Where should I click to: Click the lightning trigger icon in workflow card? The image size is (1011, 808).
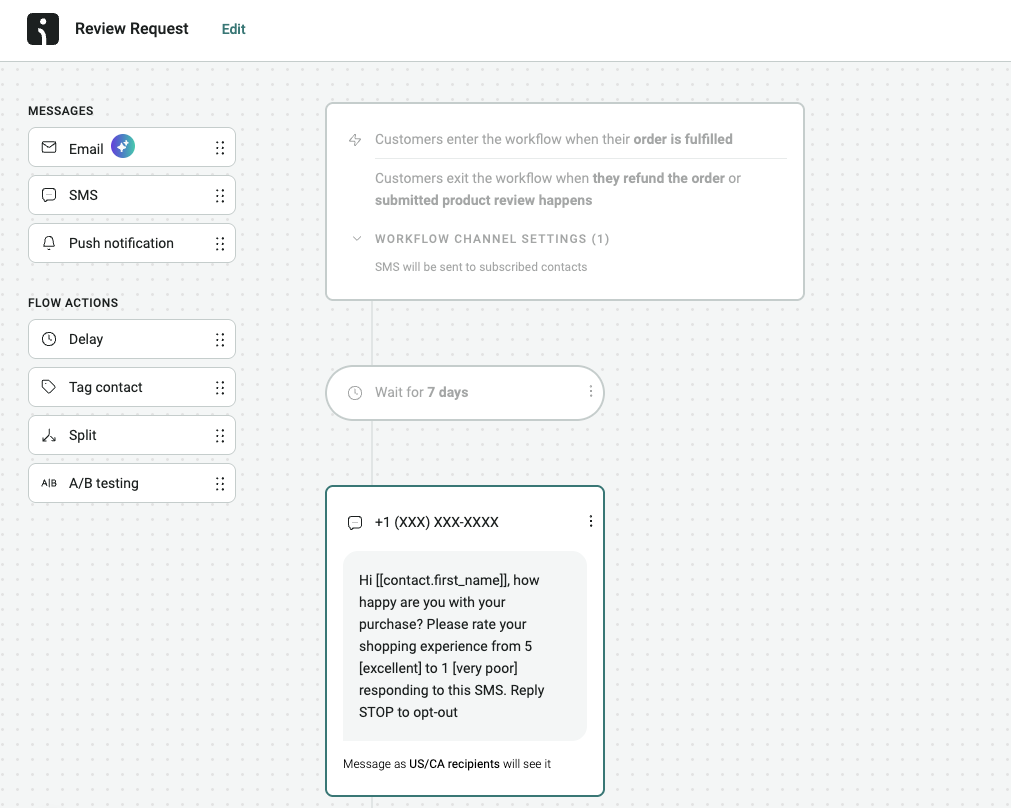tap(355, 140)
